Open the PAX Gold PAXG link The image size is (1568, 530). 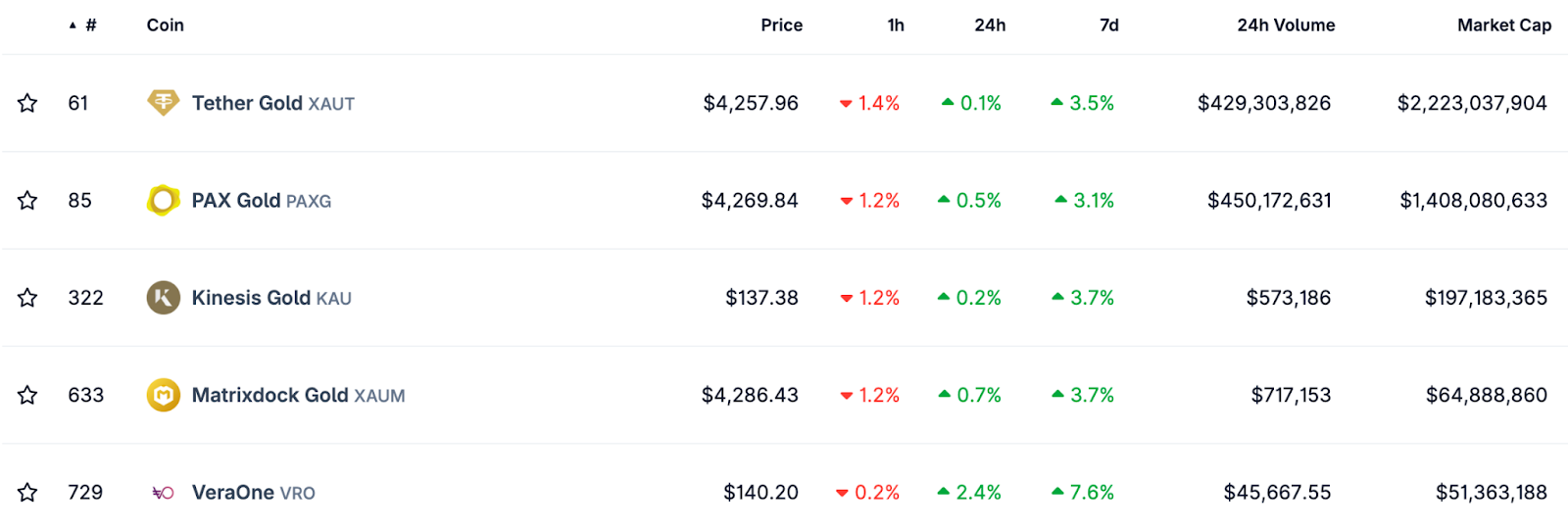tap(261, 200)
